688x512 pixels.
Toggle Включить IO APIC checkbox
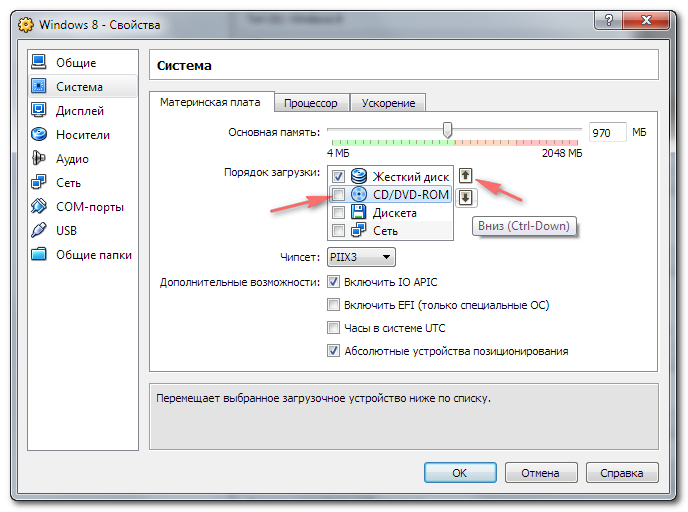point(333,282)
